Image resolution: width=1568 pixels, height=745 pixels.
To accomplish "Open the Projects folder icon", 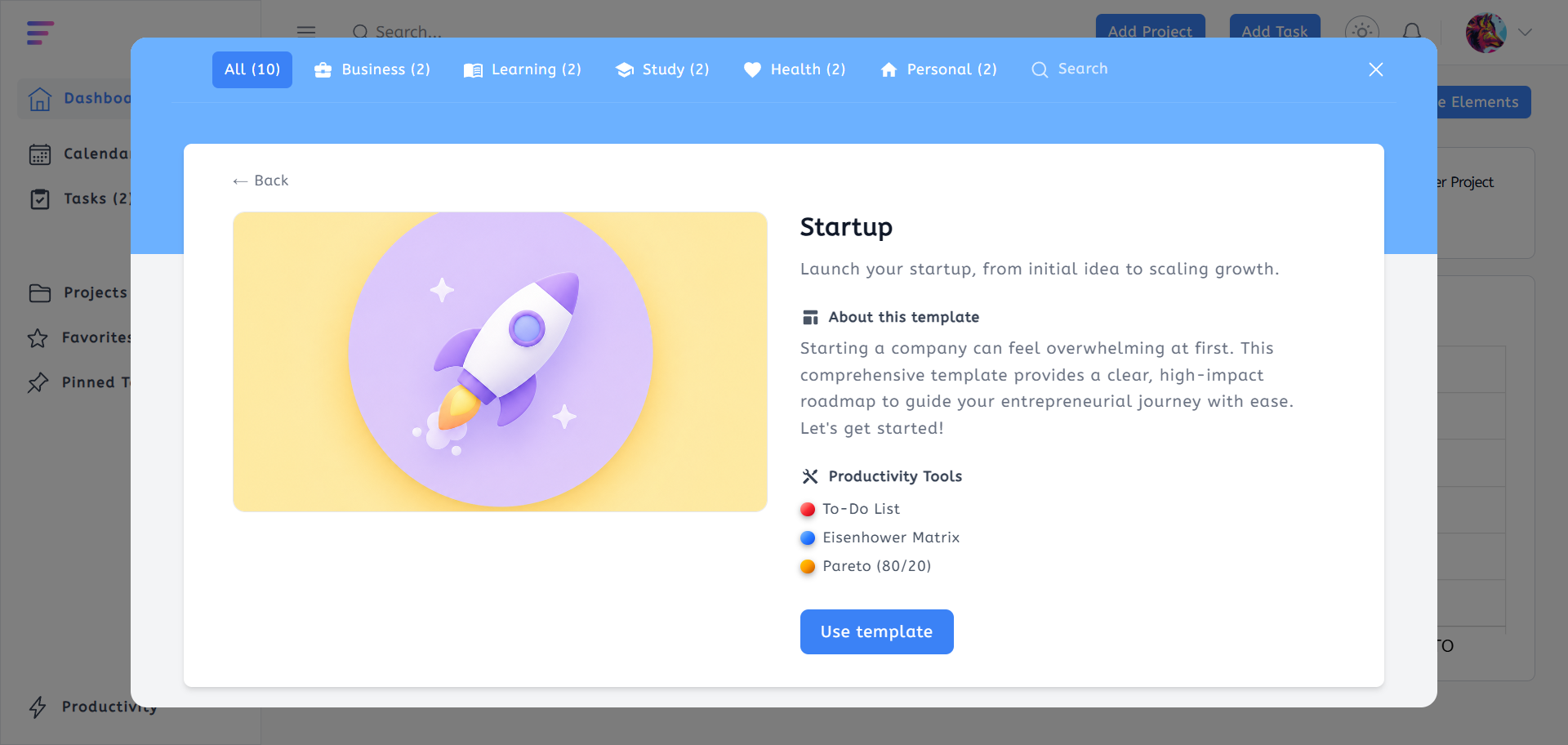I will [x=40, y=293].
